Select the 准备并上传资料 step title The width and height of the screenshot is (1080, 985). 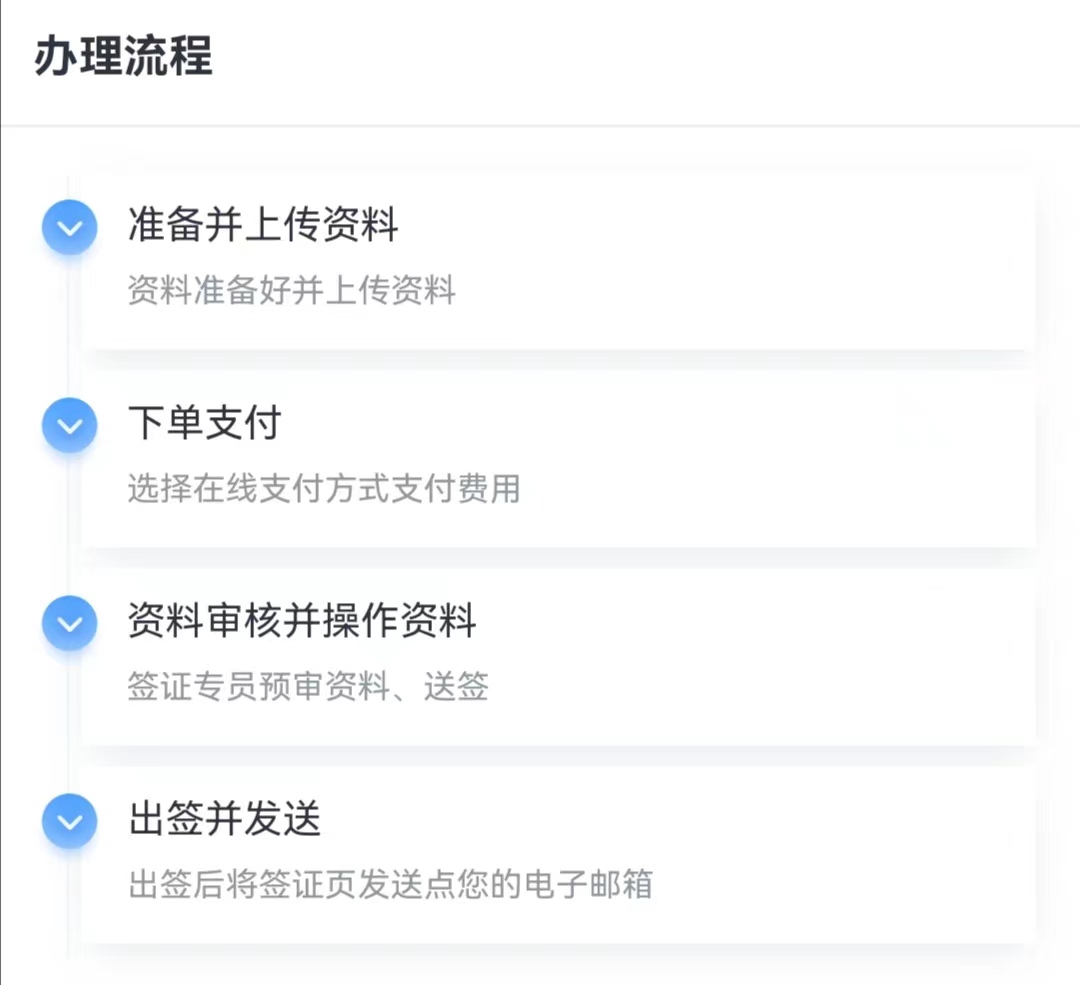click(x=263, y=225)
